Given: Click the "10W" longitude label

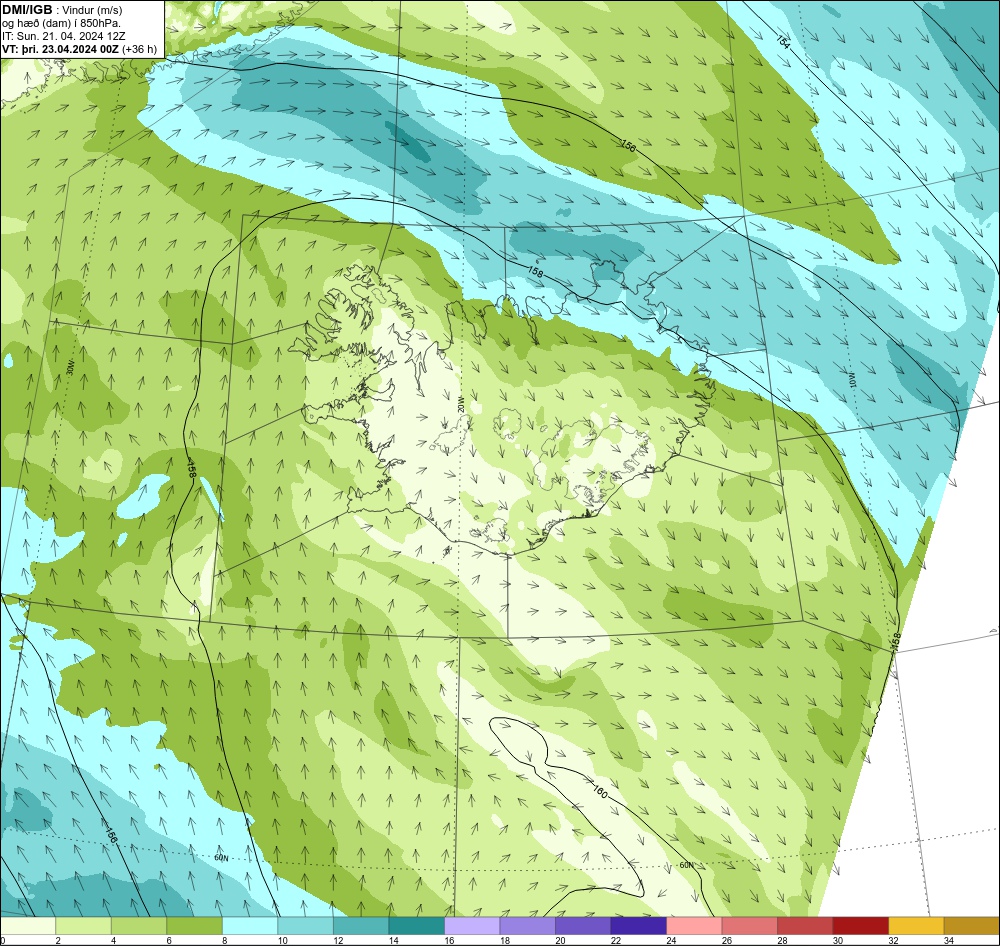Looking at the screenshot, I should coord(851,378).
